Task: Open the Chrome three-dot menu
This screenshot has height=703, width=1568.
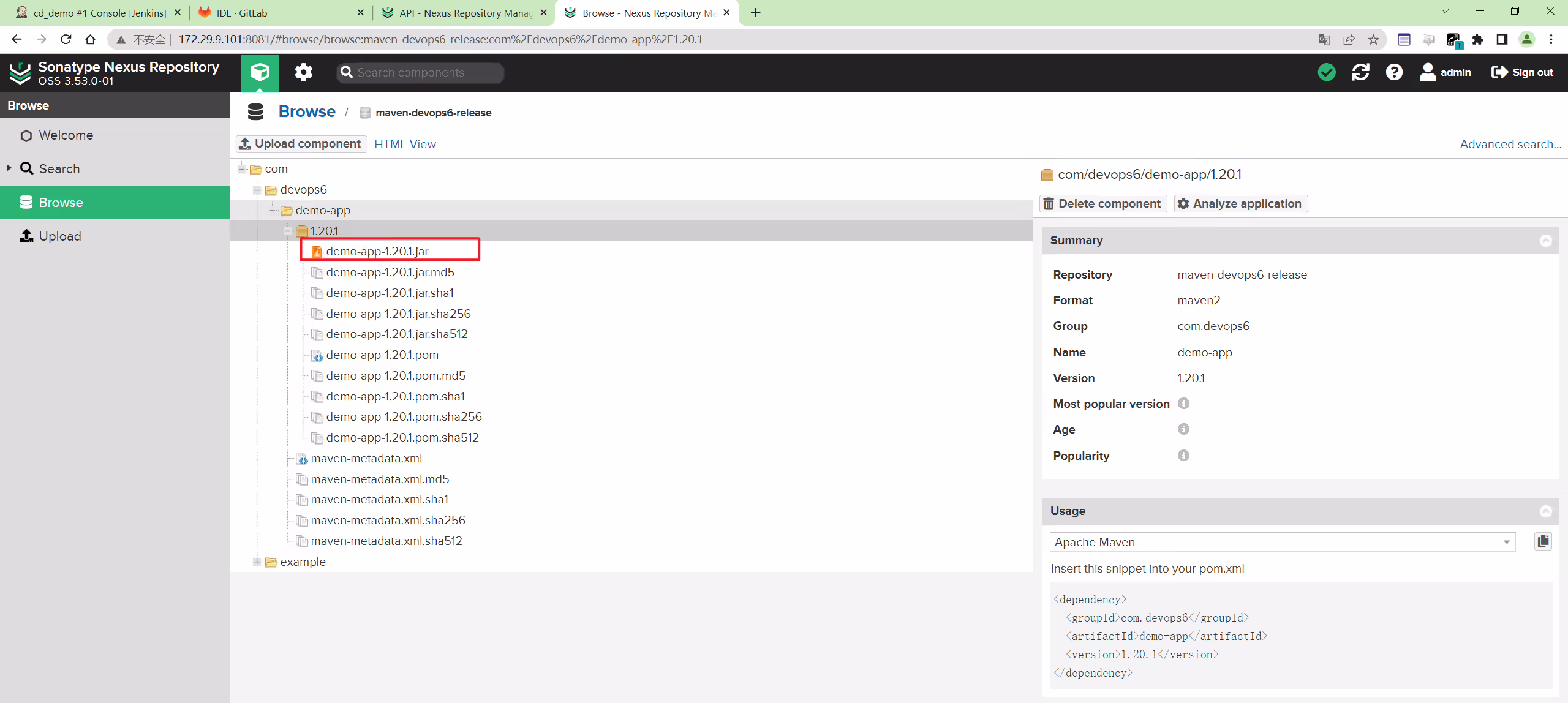Action: pos(1551,40)
